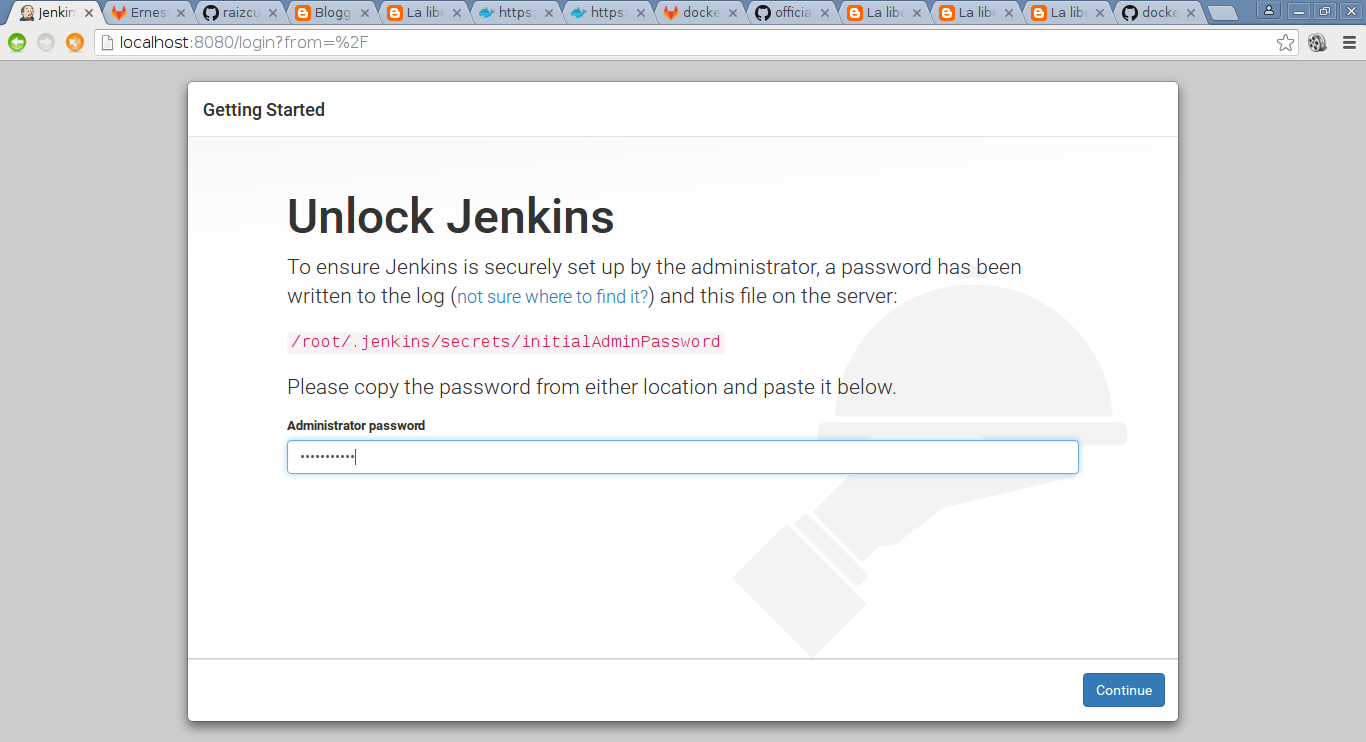Close the Jenkins tab

click(x=88, y=14)
